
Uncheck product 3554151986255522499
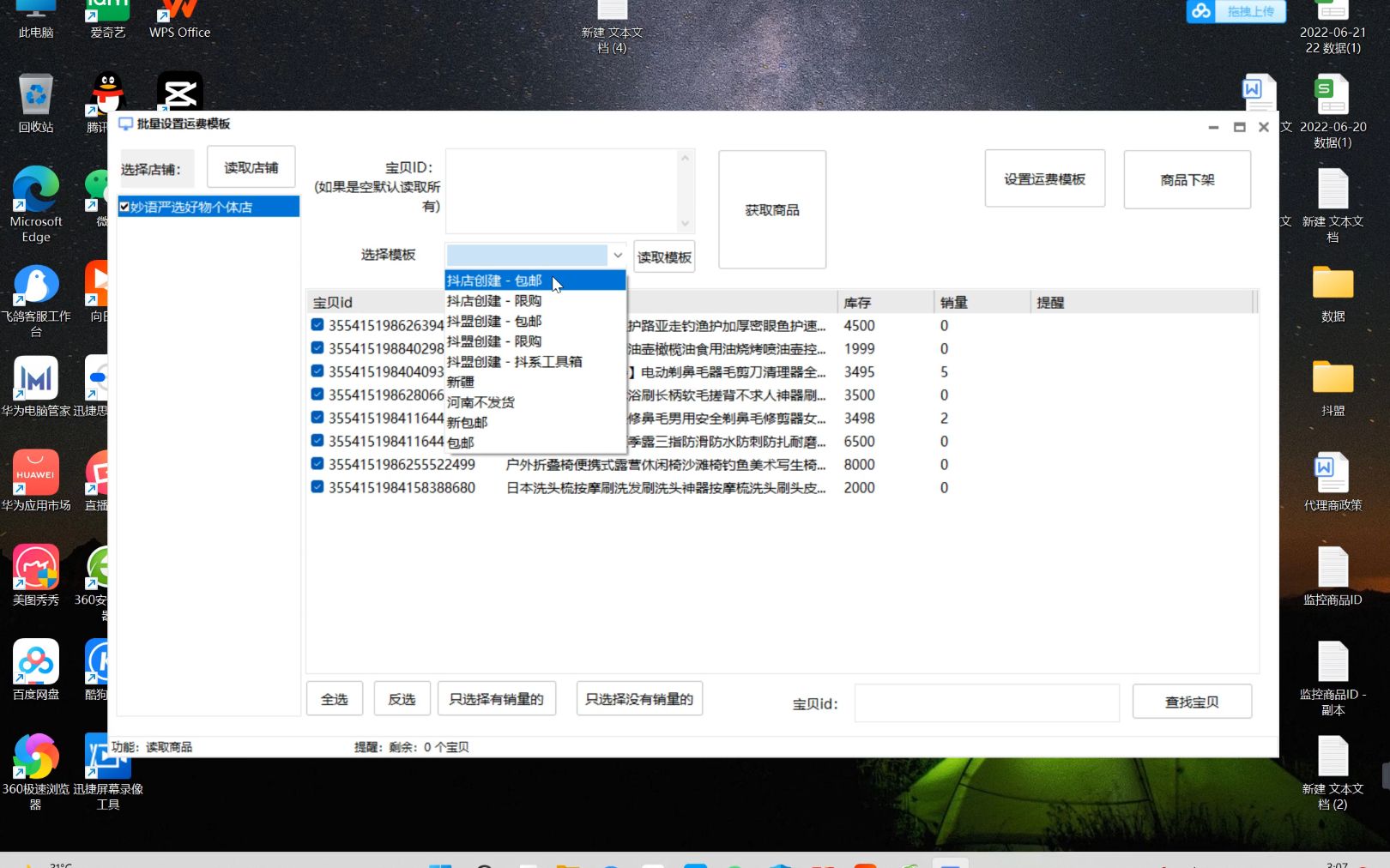(316, 464)
